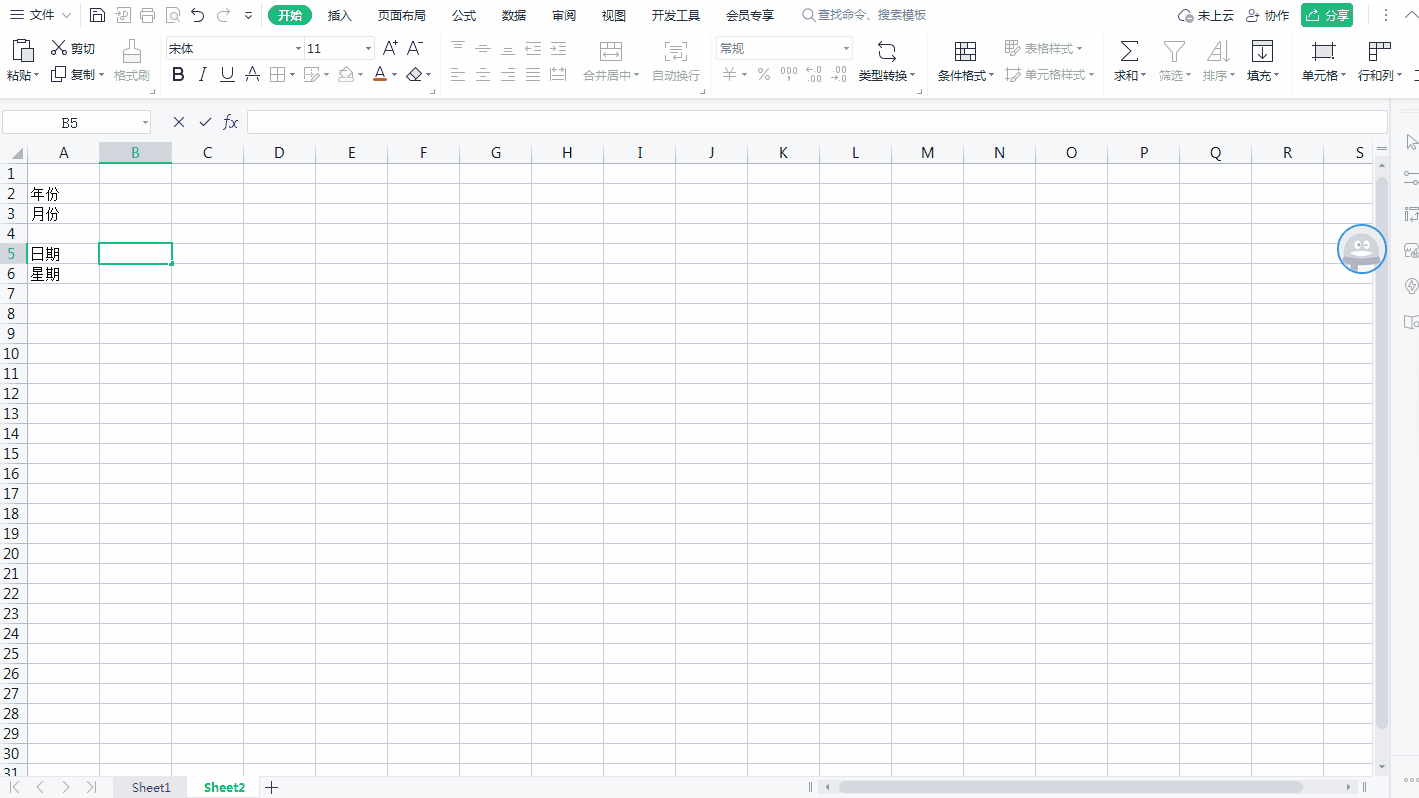Image resolution: width=1419 pixels, height=798 pixels.
Task: Switch to the Review (审阅) tab
Action: coord(564,15)
